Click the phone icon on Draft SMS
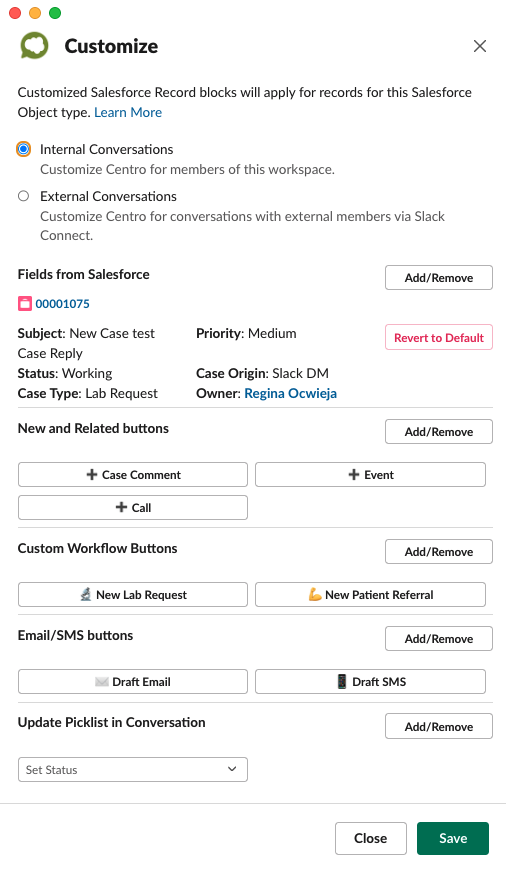506x873 pixels. pyautogui.click(x=342, y=681)
